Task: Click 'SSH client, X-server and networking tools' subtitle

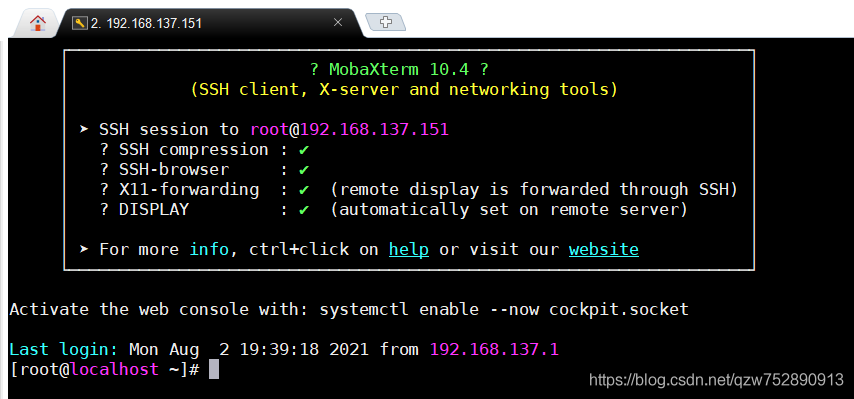Action: point(404,90)
